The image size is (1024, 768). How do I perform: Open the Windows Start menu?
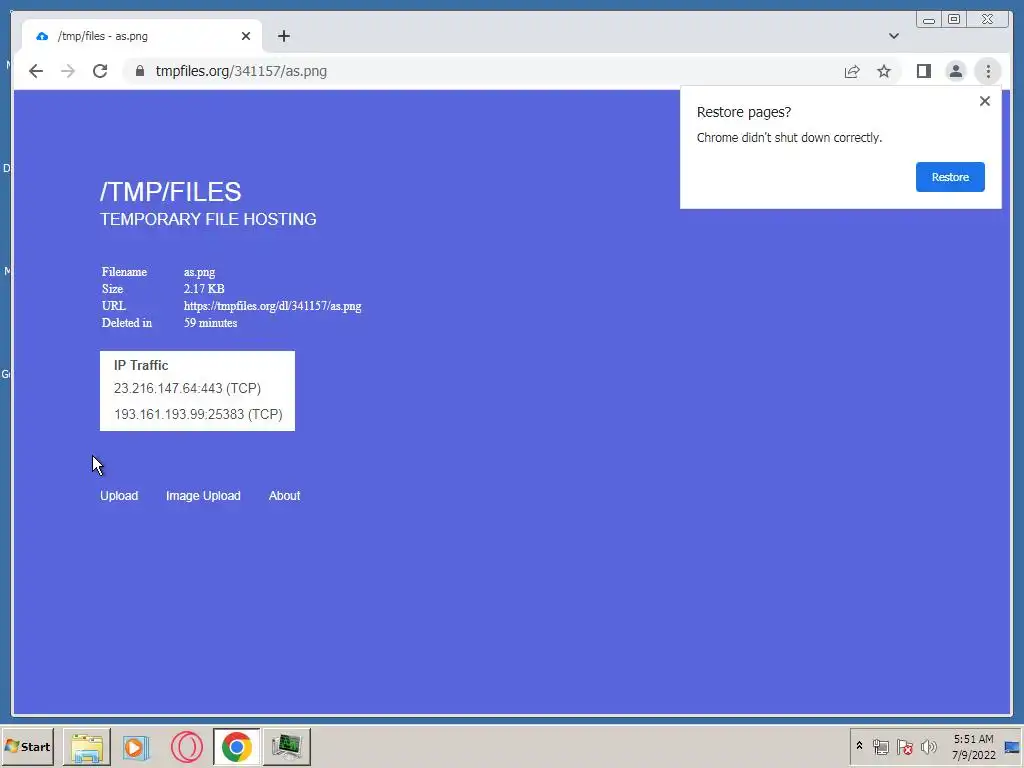point(27,746)
